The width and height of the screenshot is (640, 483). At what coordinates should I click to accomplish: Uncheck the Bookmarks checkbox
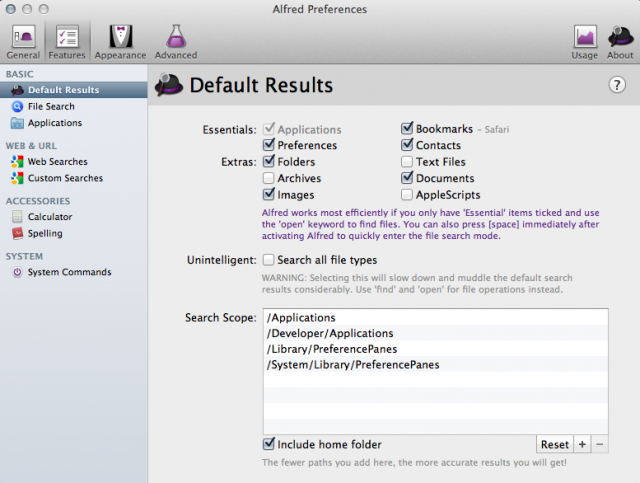[407, 129]
